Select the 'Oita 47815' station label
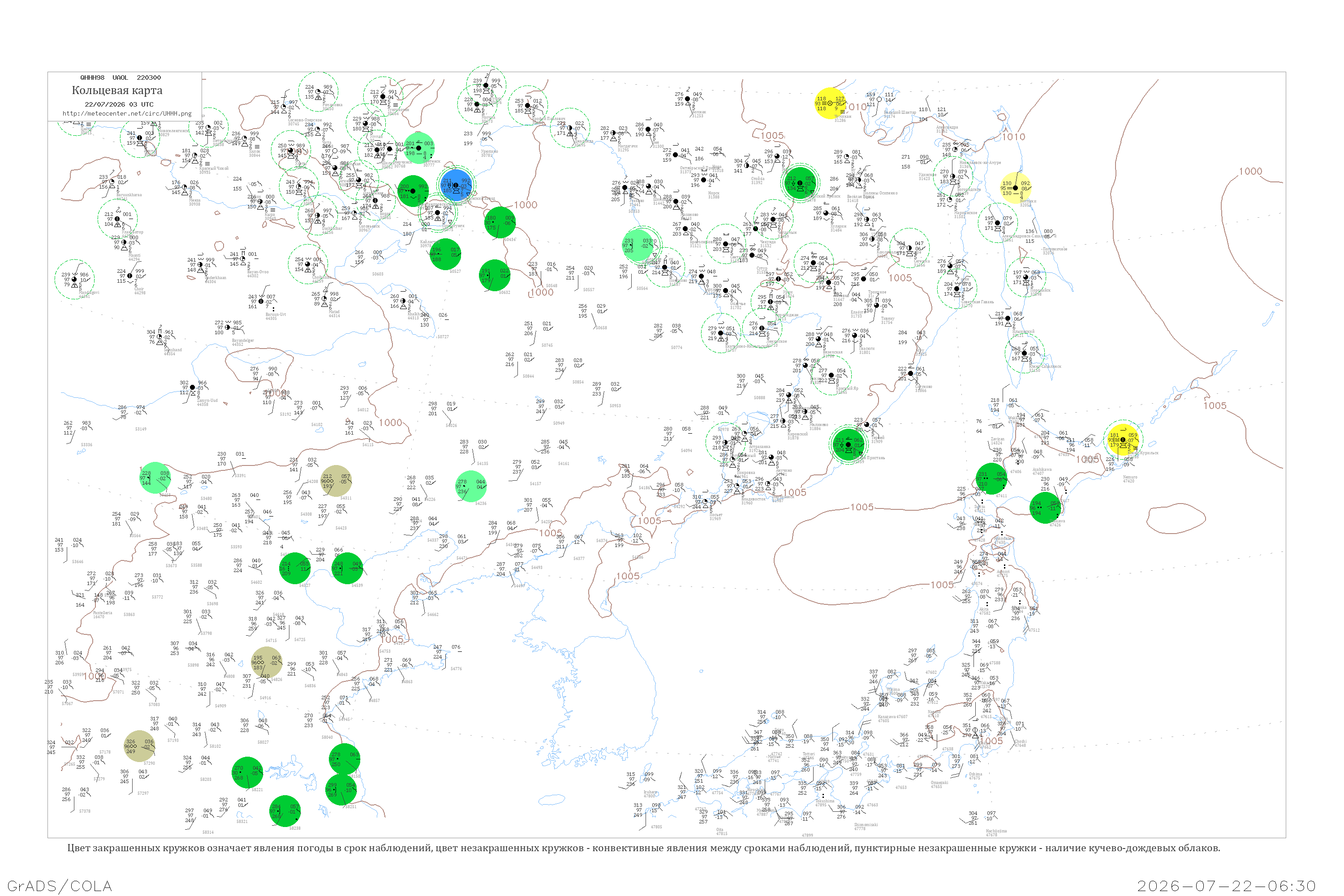 pos(722,831)
